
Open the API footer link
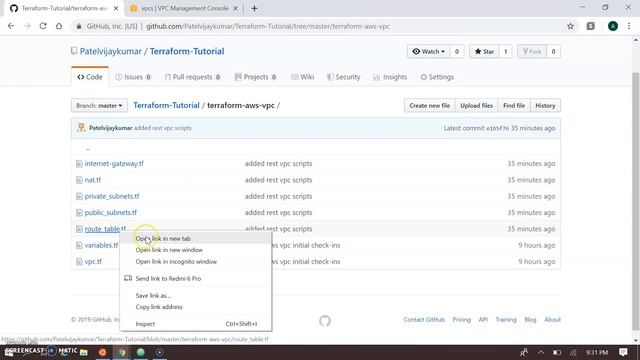[x=483, y=320]
